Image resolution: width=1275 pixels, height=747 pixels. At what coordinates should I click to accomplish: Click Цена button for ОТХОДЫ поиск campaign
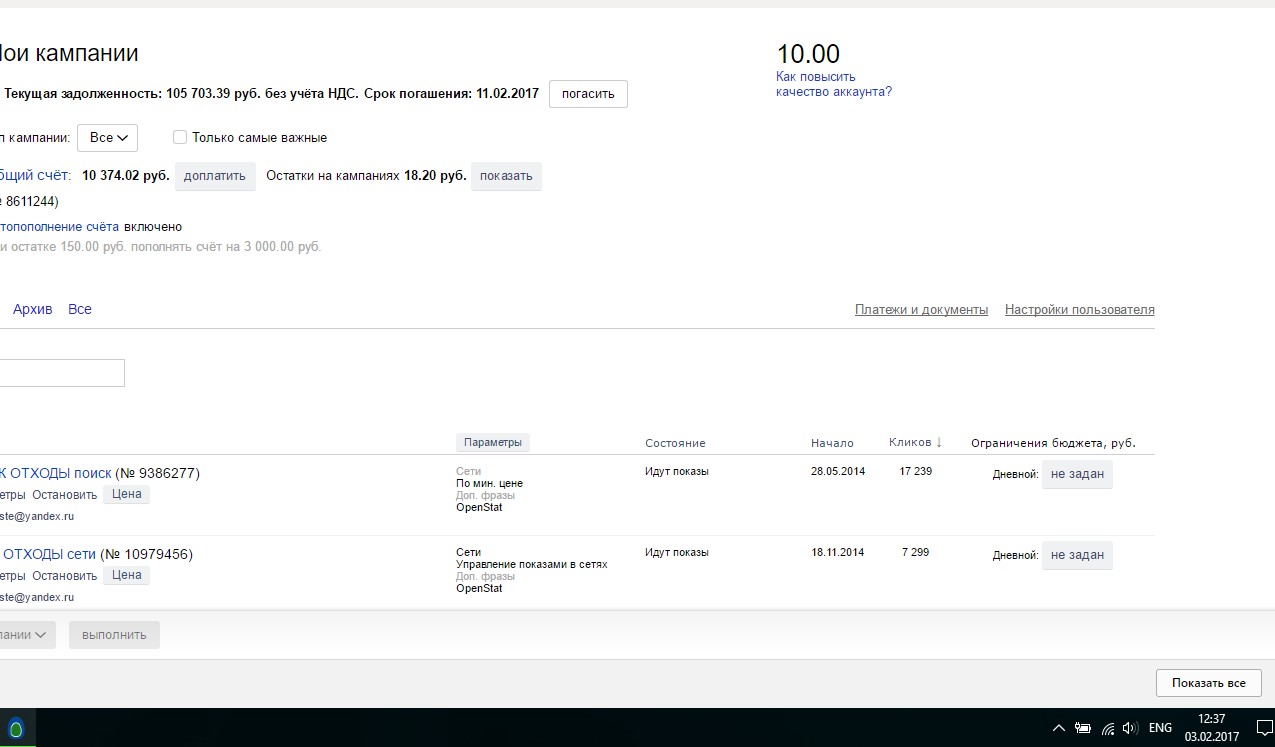127,494
